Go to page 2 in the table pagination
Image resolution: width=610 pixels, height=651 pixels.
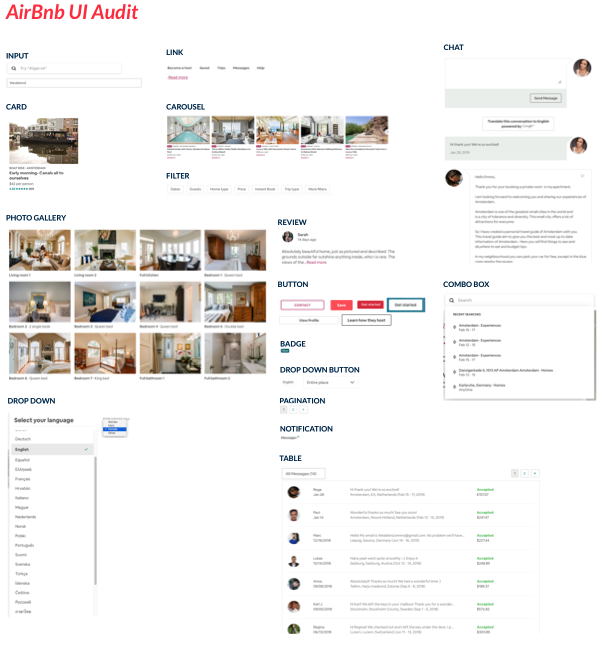point(525,474)
